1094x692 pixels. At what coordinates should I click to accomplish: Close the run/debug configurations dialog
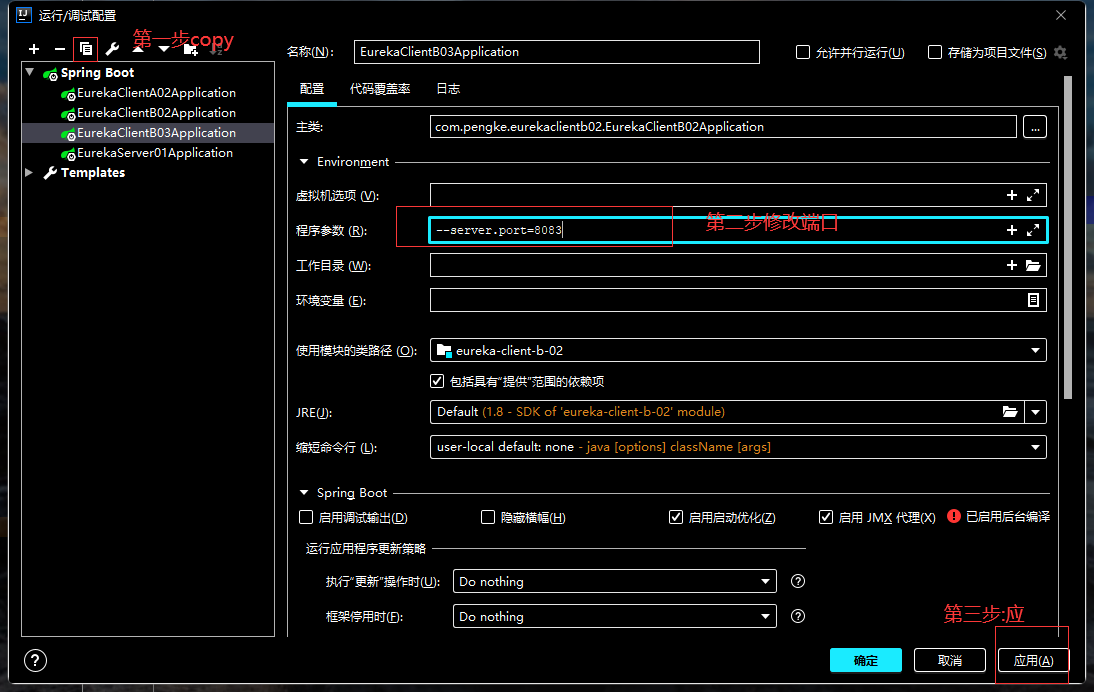coord(1061,15)
